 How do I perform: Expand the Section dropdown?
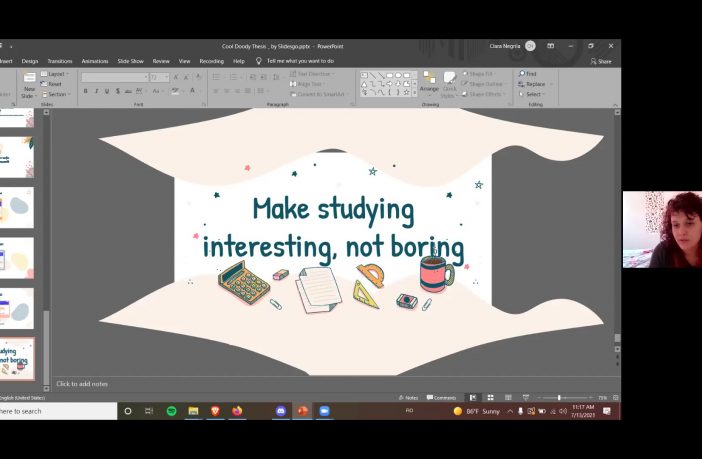(57, 94)
